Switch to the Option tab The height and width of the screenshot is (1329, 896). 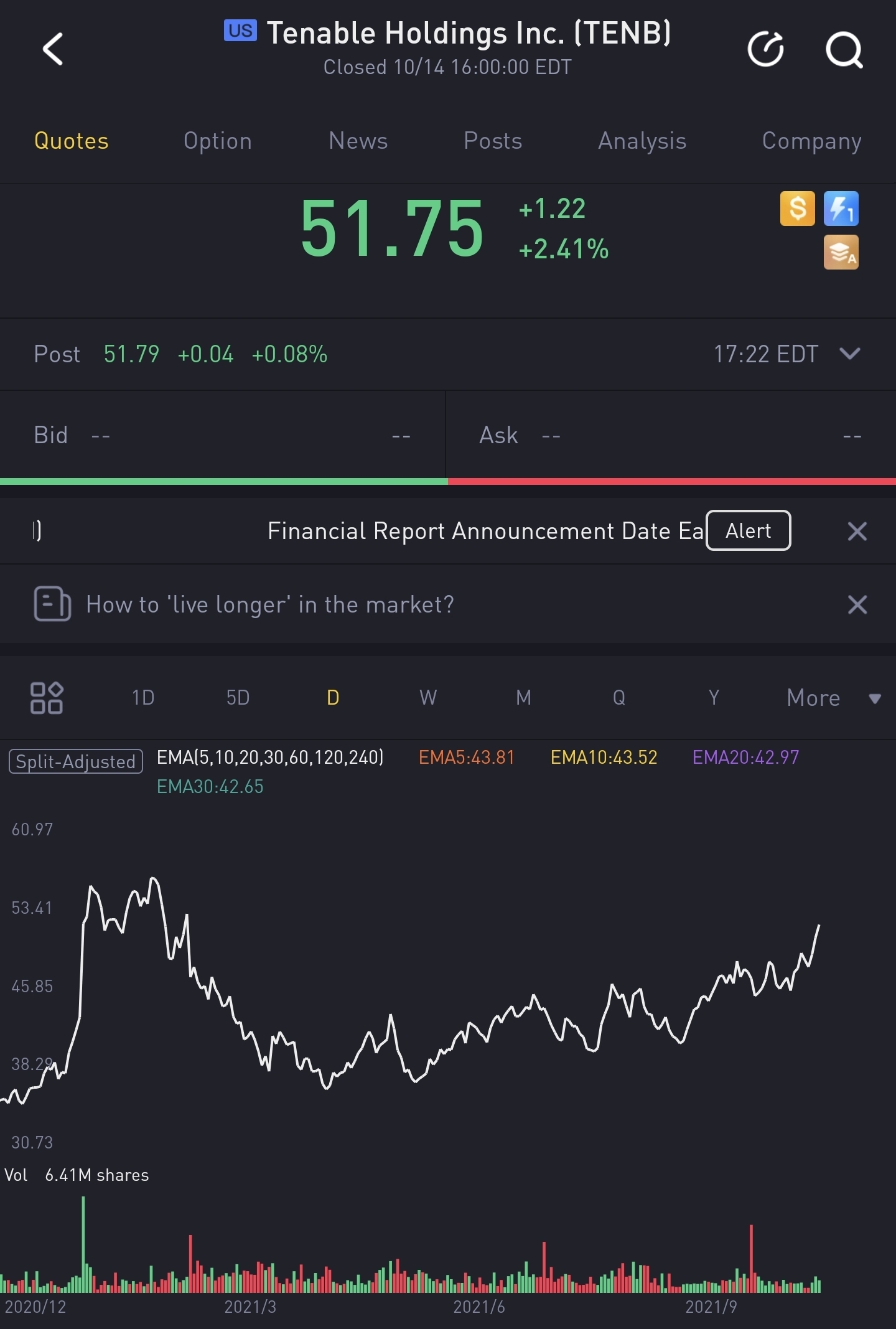tap(218, 141)
